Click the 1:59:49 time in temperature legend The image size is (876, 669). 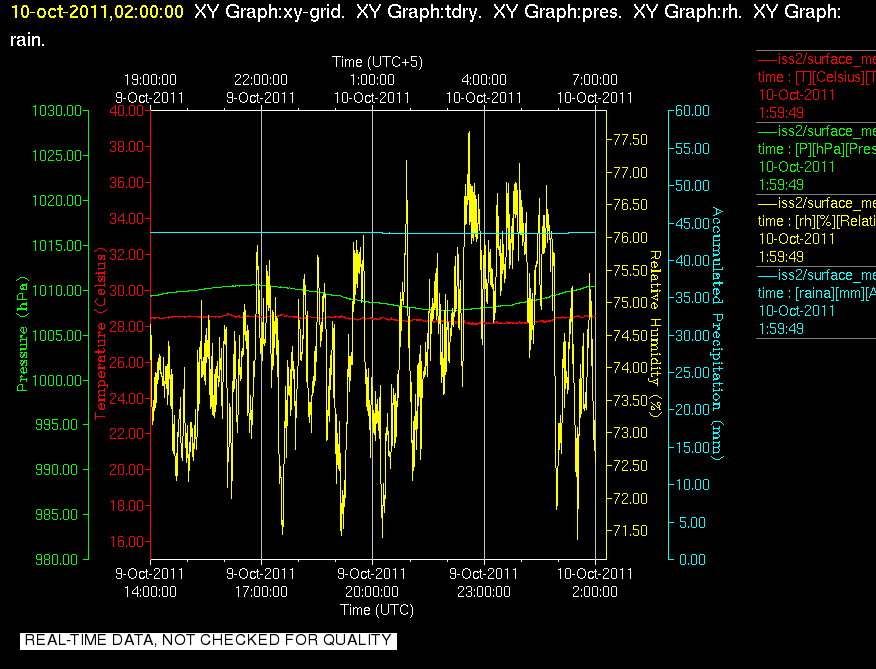click(781, 113)
